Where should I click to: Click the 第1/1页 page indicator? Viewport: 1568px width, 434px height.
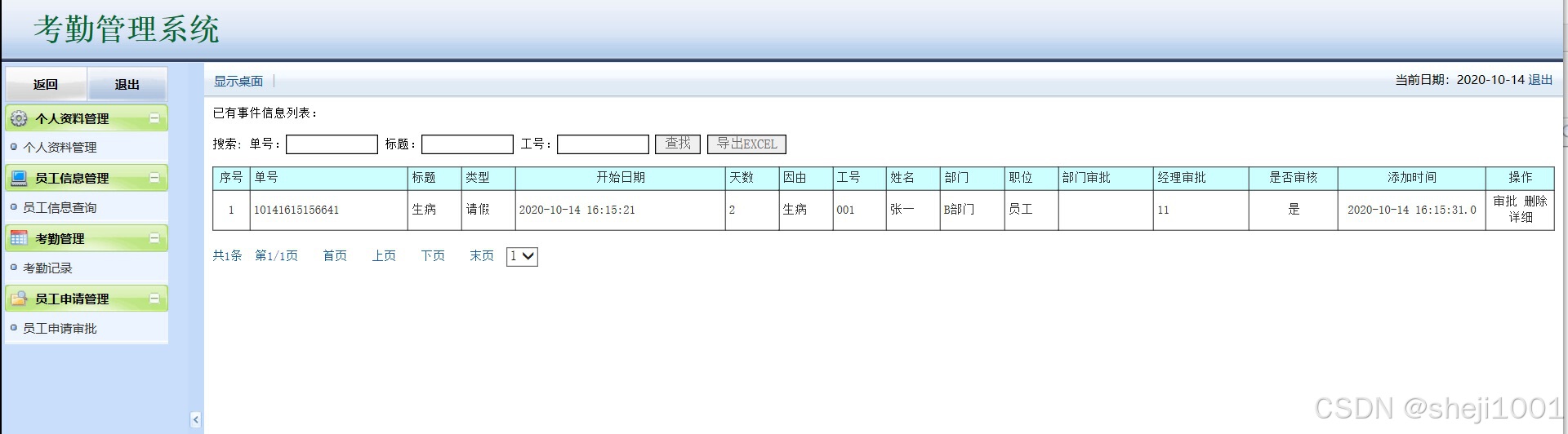(276, 256)
